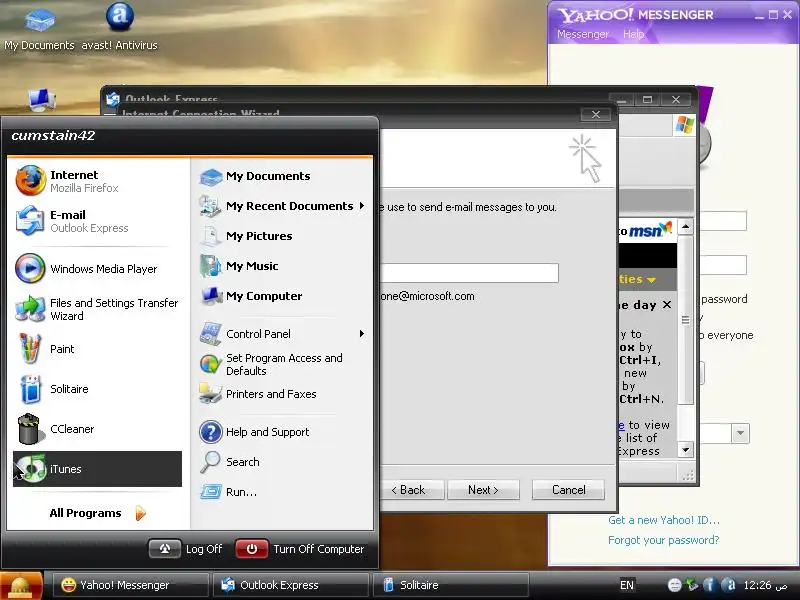800x600 pixels.
Task: Close the tip of the day panel
Action: (x=667, y=305)
